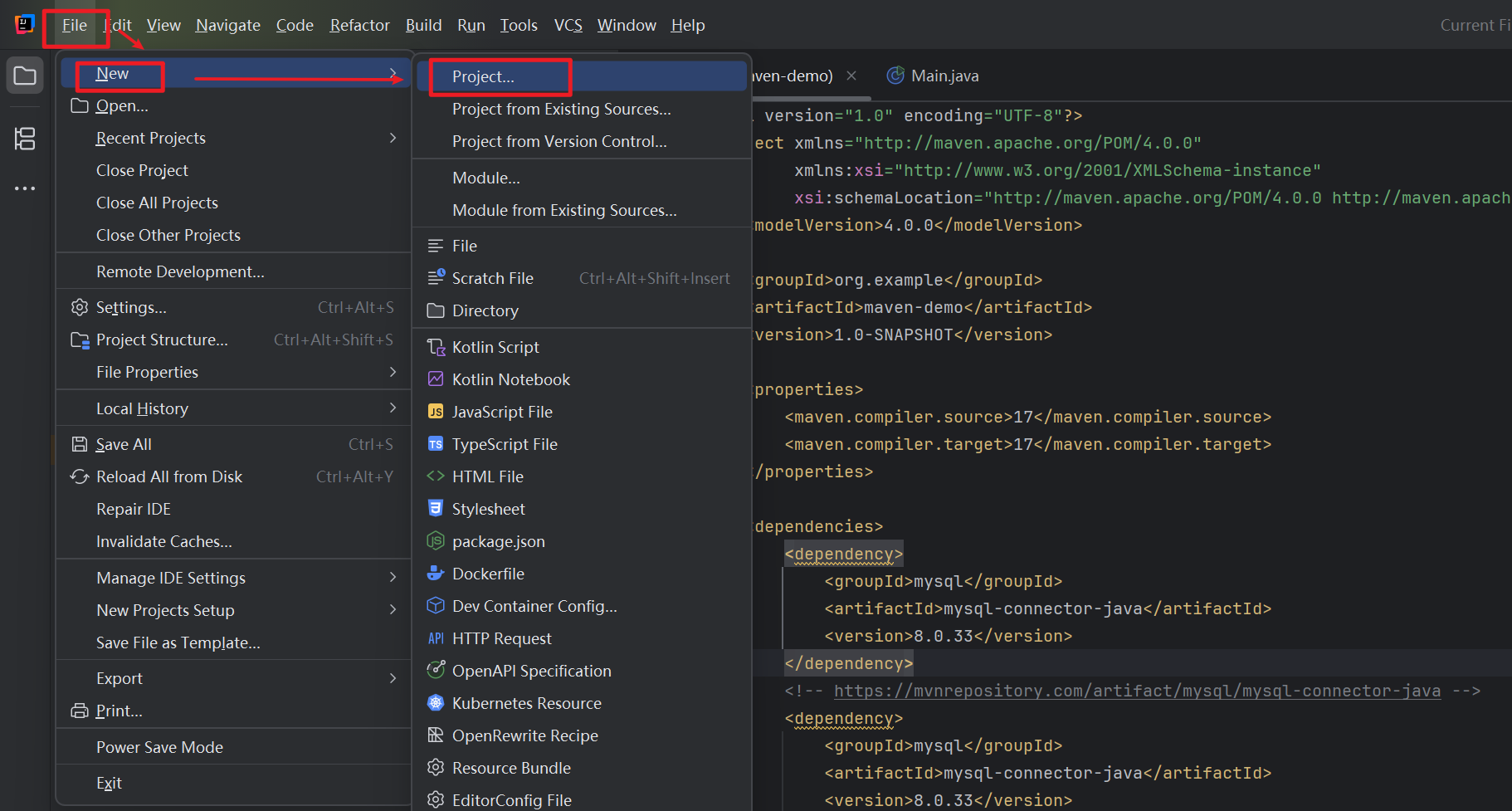Click the Open folder icon
The width and height of the screenshot is (1512, 811).
pyautogui.click(x=80, y=105)
